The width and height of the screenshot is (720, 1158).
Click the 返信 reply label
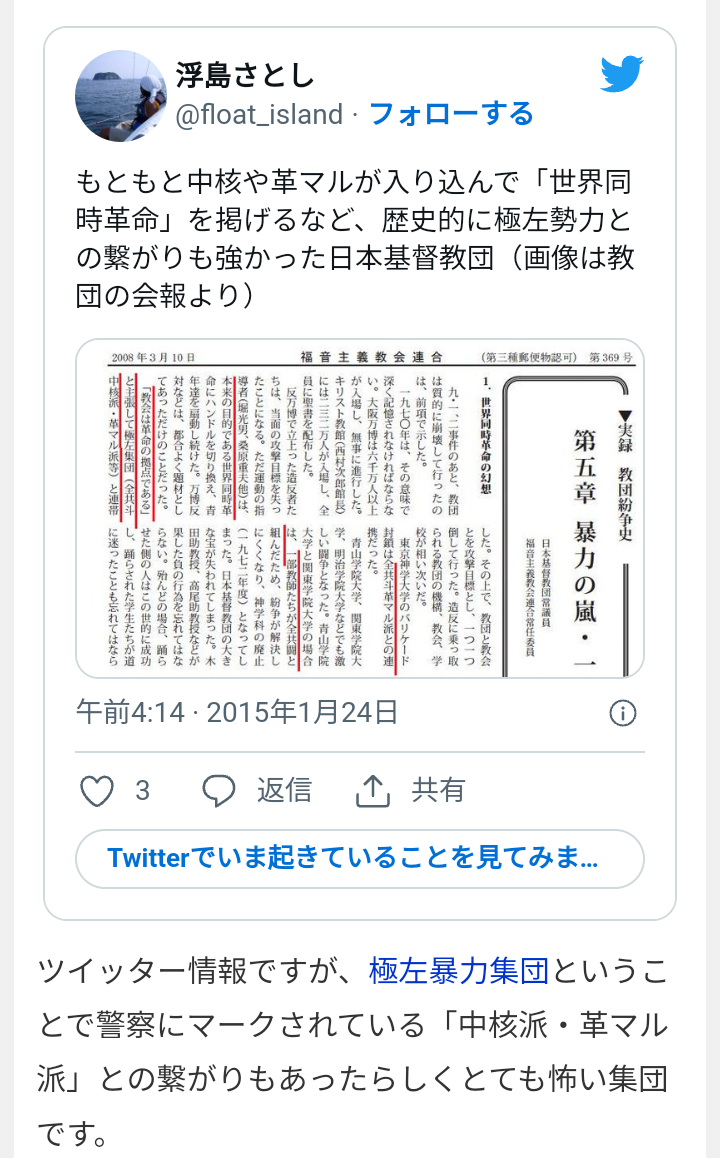coord(284,790)
